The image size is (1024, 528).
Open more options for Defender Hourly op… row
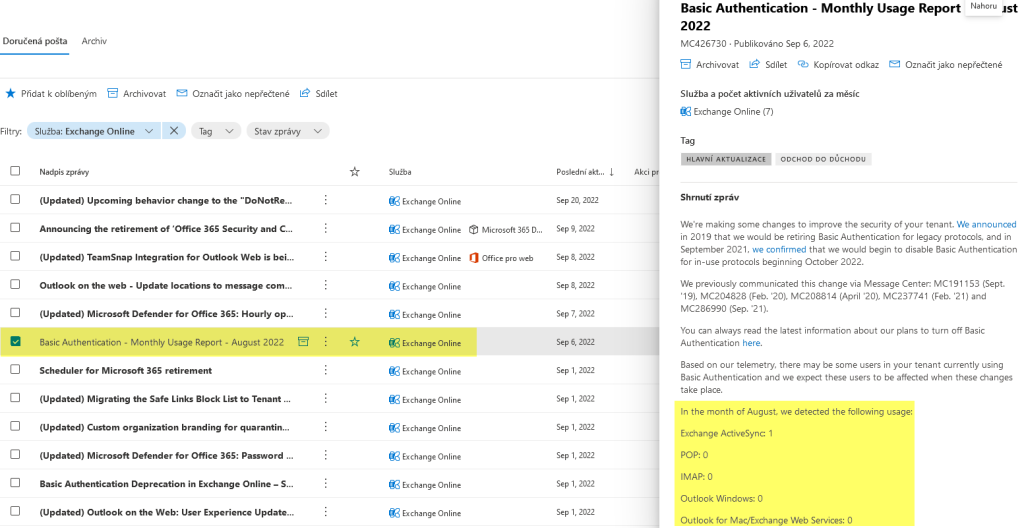[325, 313]
